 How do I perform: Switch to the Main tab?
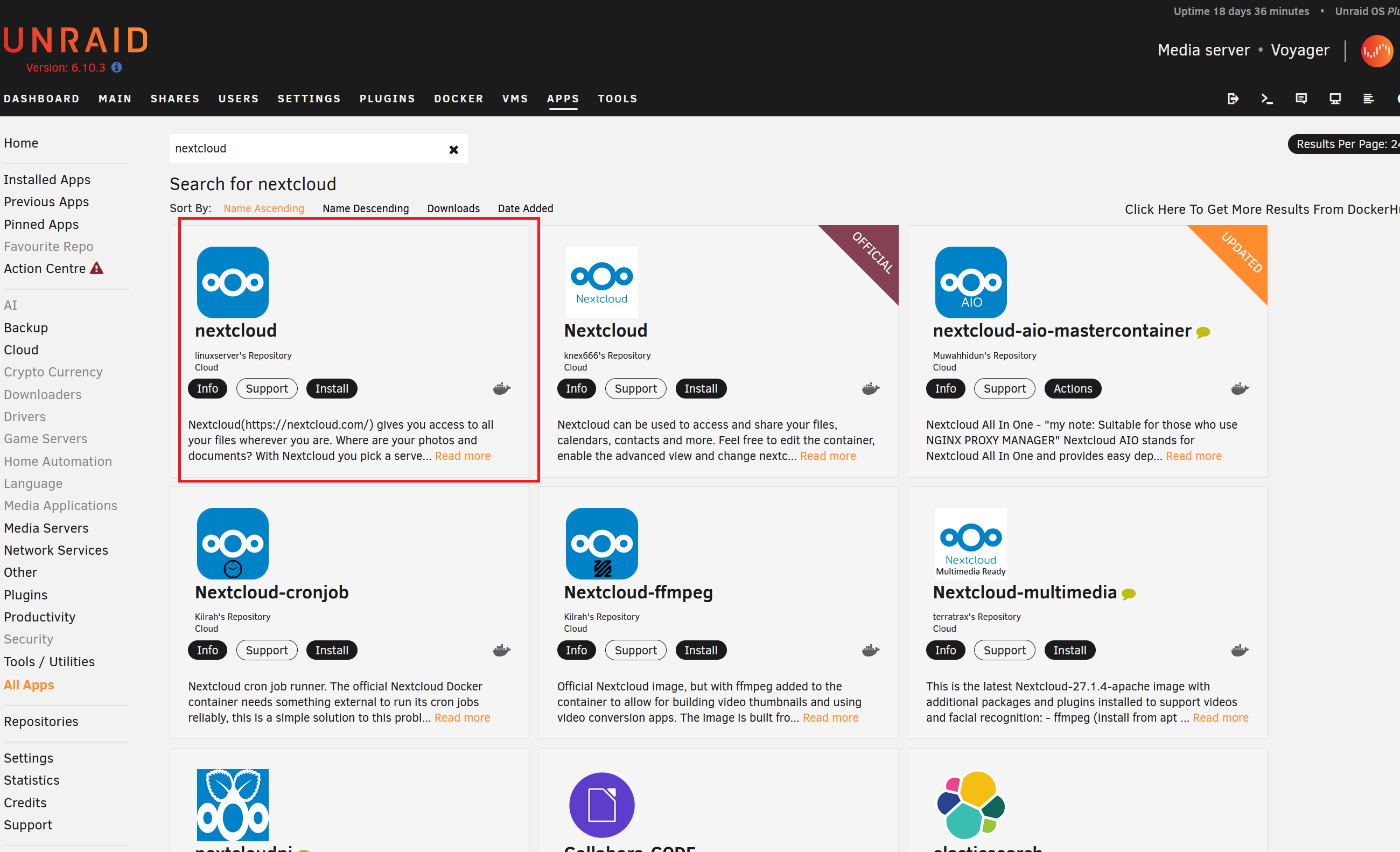pyautogui.click(x=115, y=99)
